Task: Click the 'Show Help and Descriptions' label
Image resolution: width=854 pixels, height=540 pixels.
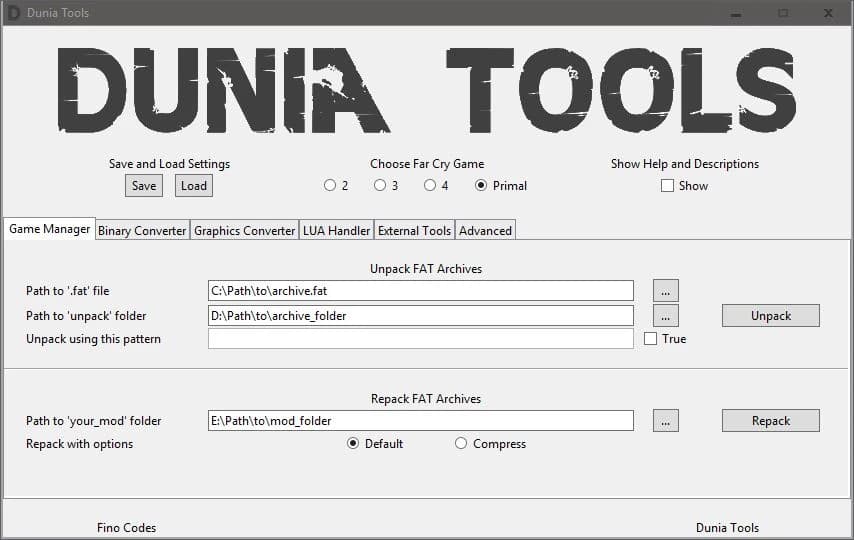Action: [685, 164]
